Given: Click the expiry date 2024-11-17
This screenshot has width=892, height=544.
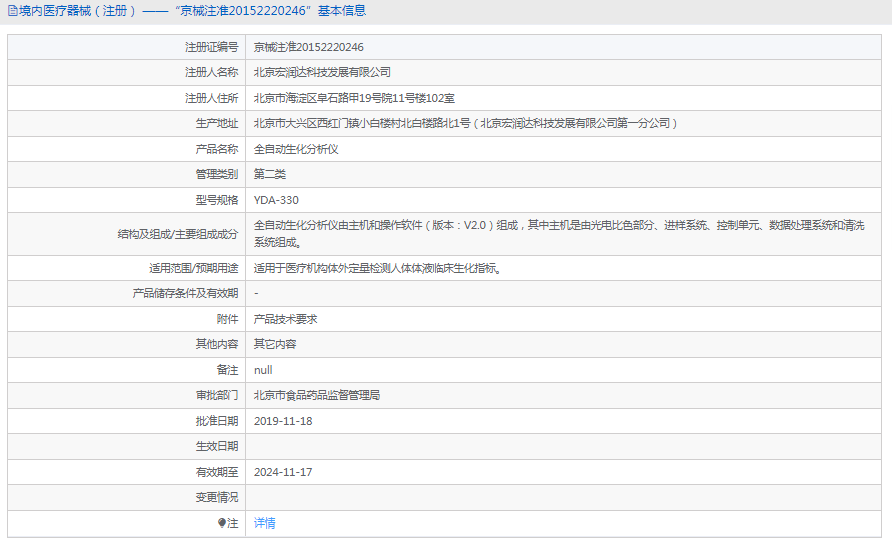Looking at the screenshot, I should pyautogui.click(x=283, y=472).
